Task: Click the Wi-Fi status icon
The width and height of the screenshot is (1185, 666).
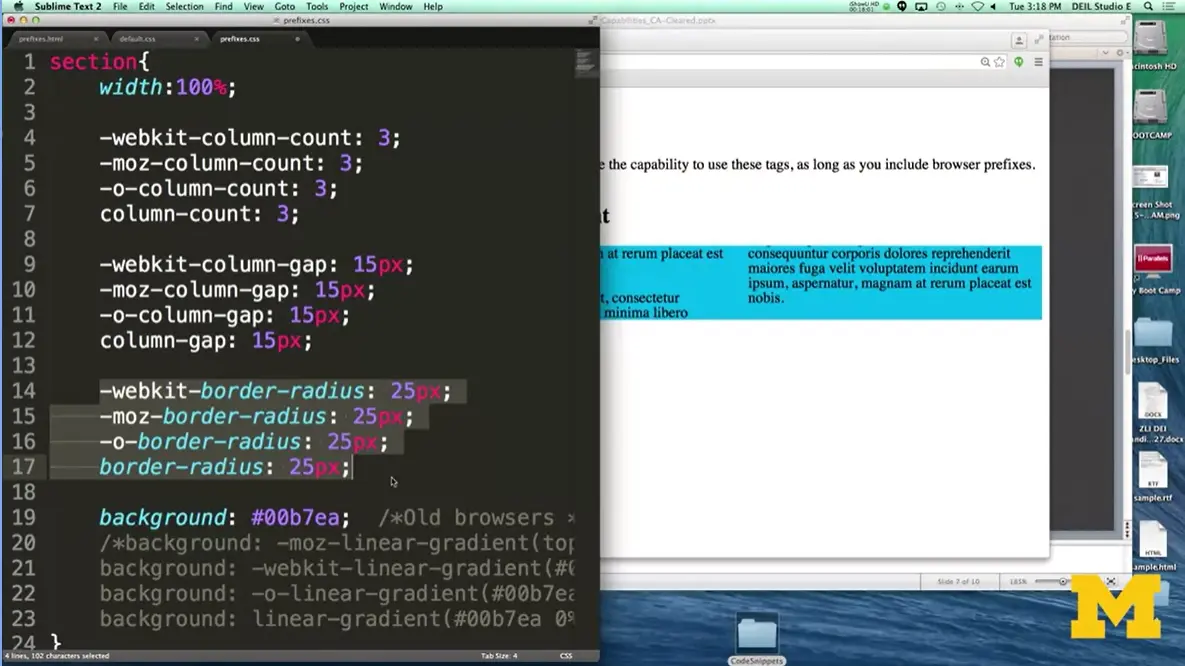Action: click(x=977, y=7)
